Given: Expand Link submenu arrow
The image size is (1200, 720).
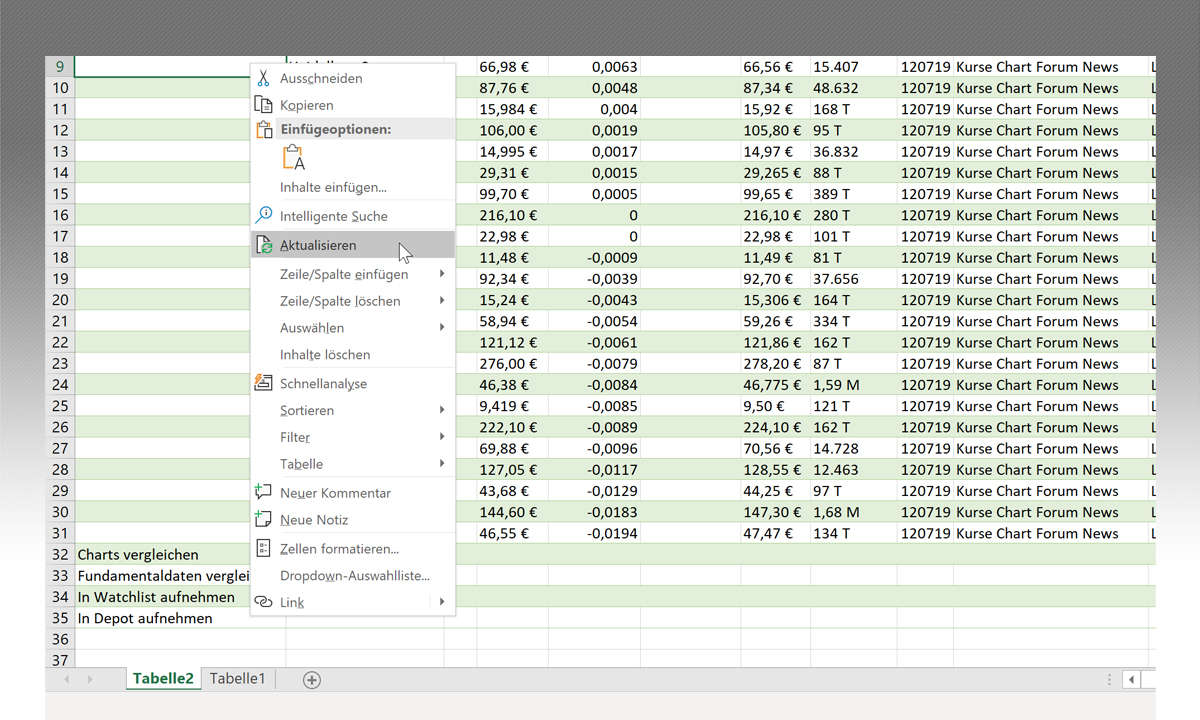Looking at the screenshot, I should click(x=442, y=602).
